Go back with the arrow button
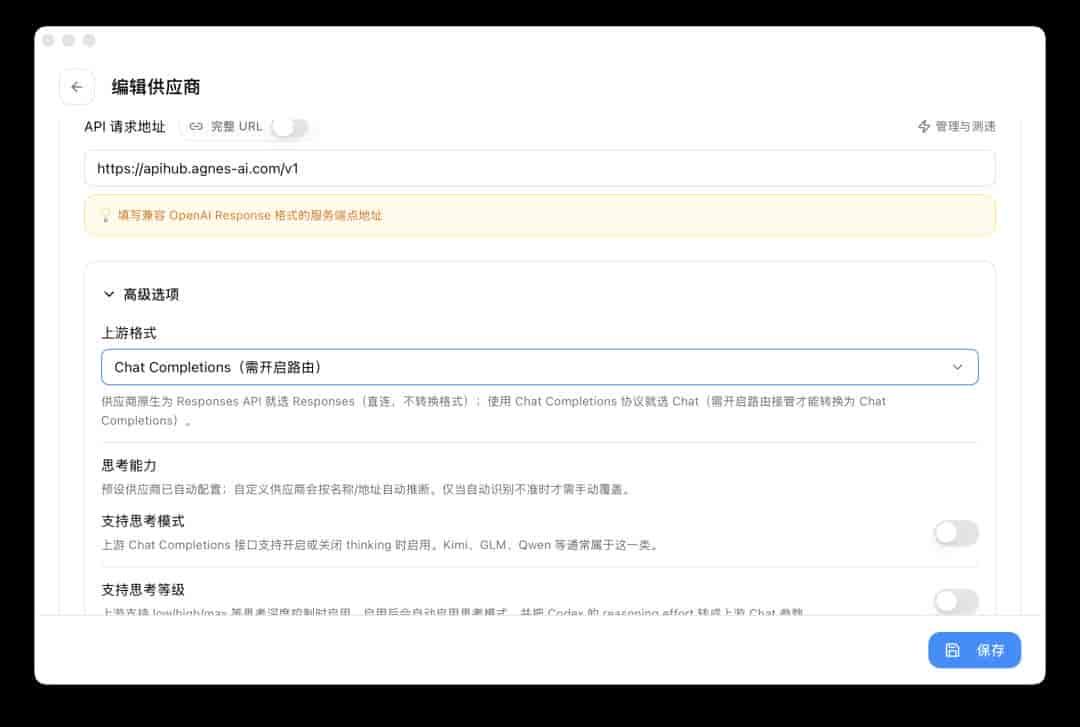This screenshot has width=1080, height=727. [76, 88]
